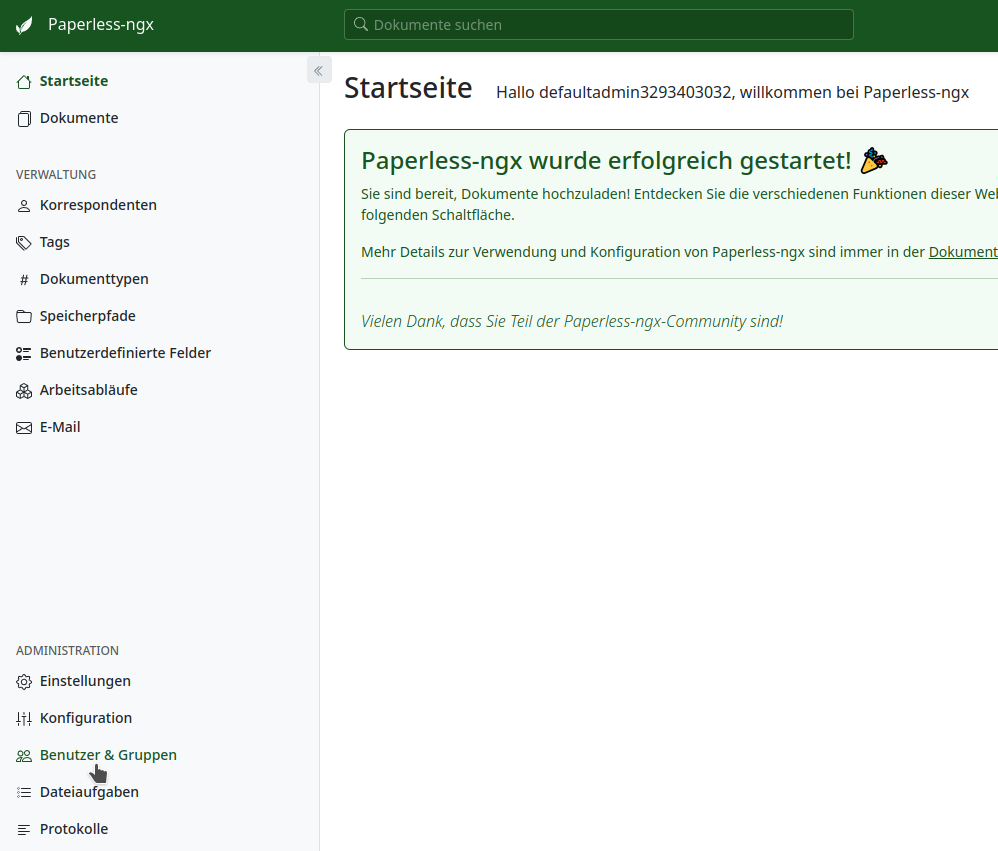This screenshot has height=851, width=998.
Task: Click the Arbeitsabläufe workflow icon
Action: 24,391
